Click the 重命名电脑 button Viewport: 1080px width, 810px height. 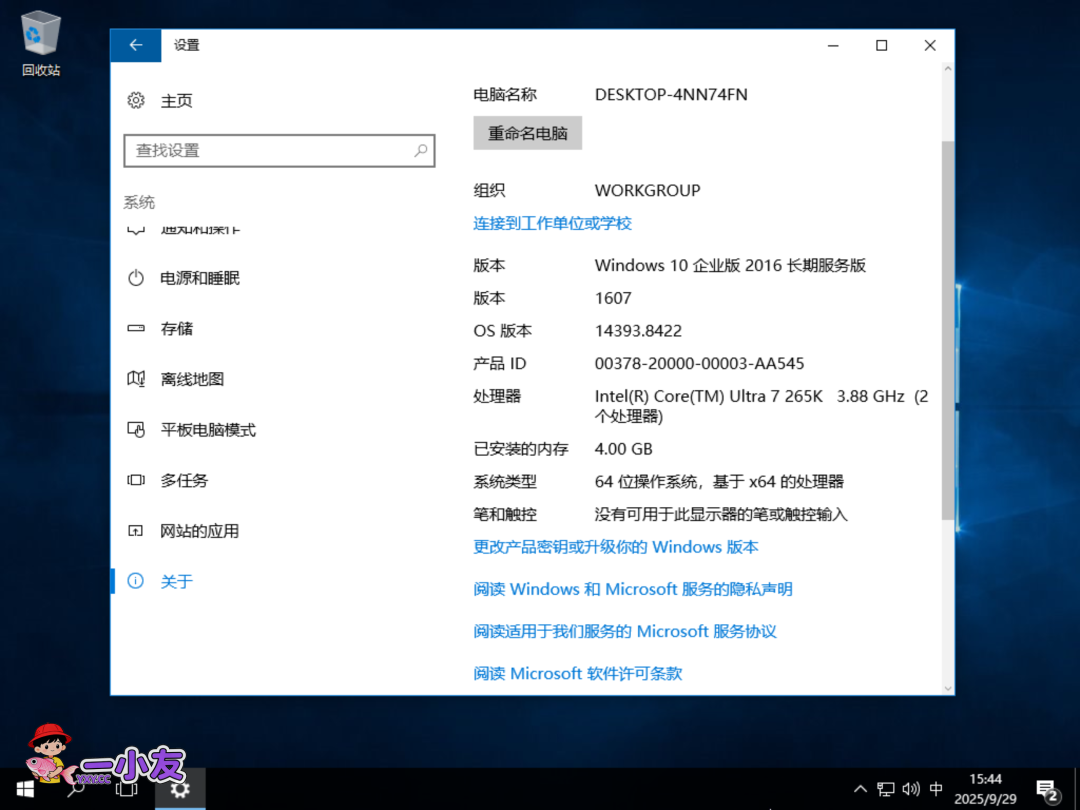click(x=527, y=132)
